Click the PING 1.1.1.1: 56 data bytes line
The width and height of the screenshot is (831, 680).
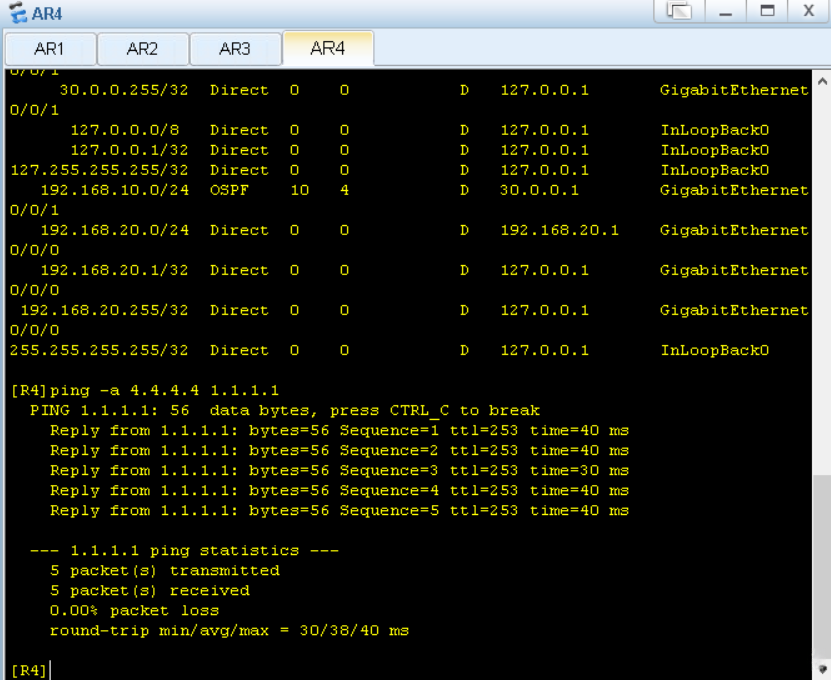click(285, 411)
